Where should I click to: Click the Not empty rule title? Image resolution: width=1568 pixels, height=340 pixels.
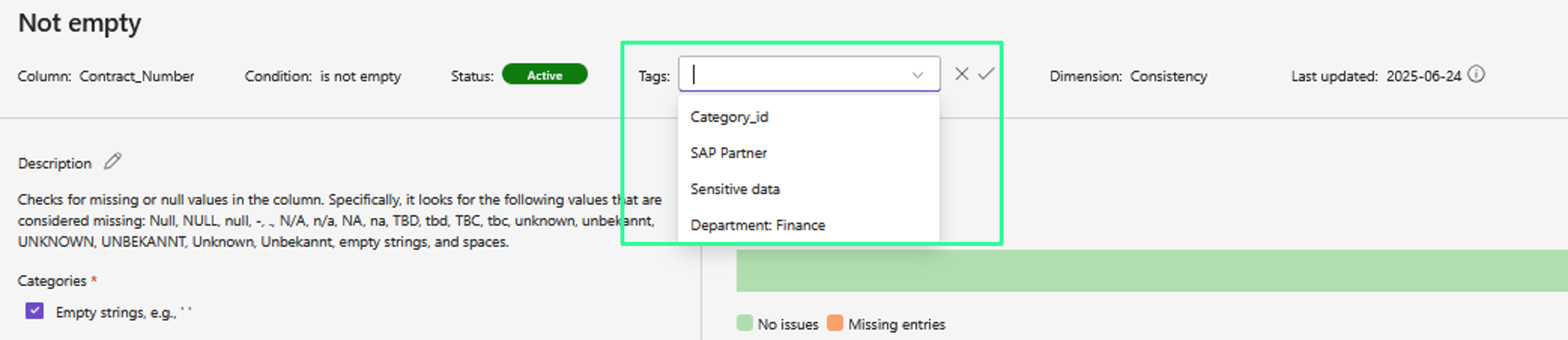point(80,23)
